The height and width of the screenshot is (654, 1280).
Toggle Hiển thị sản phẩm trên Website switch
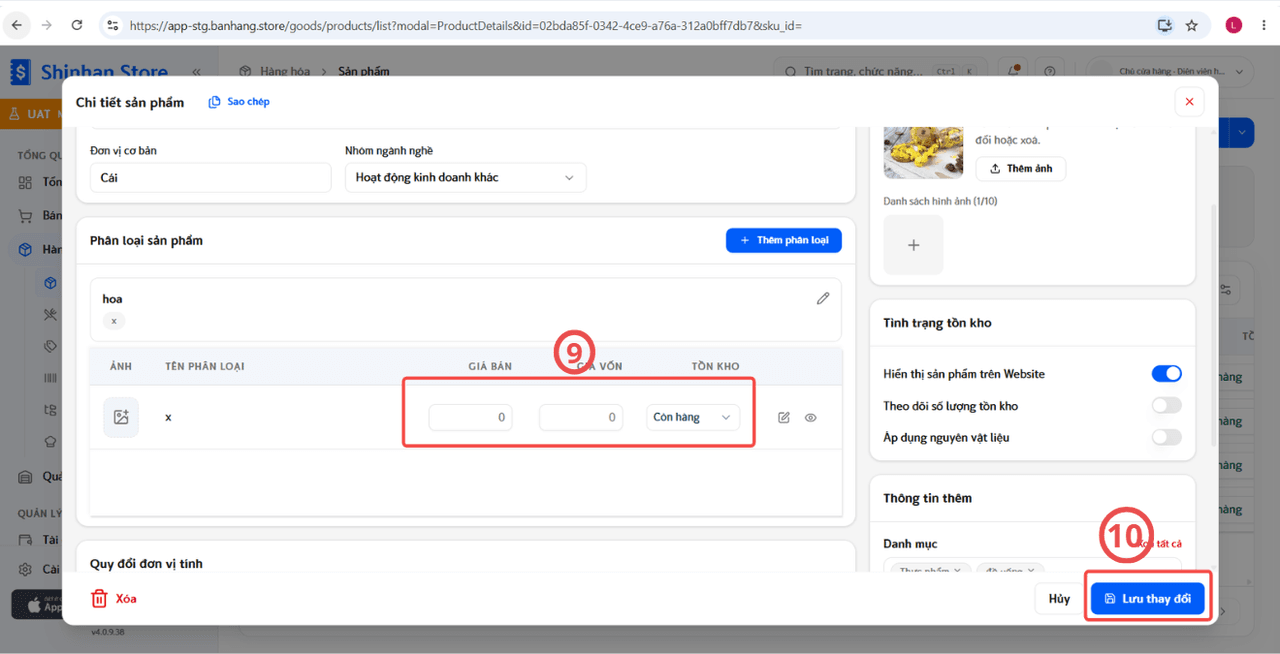(1167, 374)
